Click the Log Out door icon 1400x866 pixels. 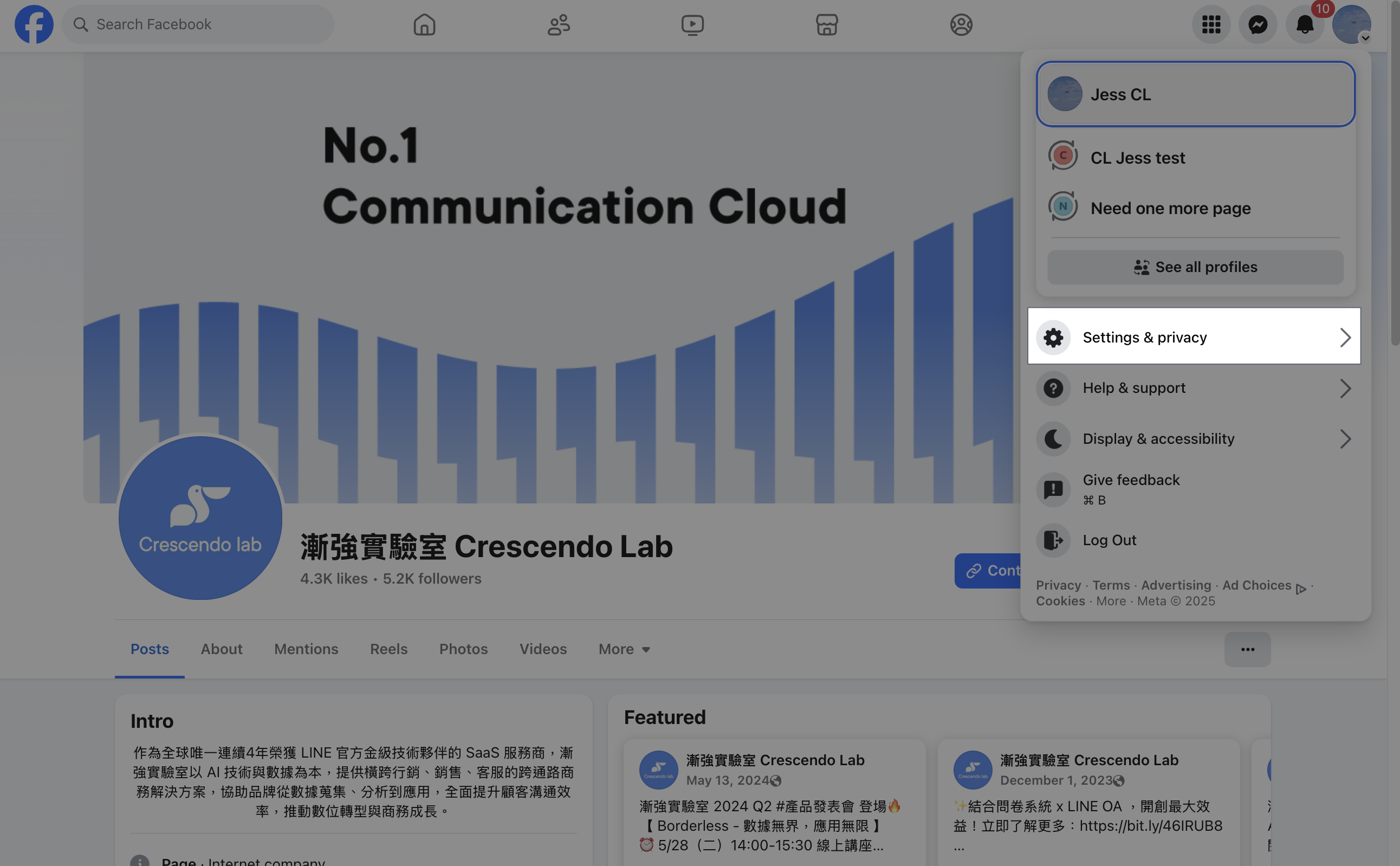pos(1053,540)
